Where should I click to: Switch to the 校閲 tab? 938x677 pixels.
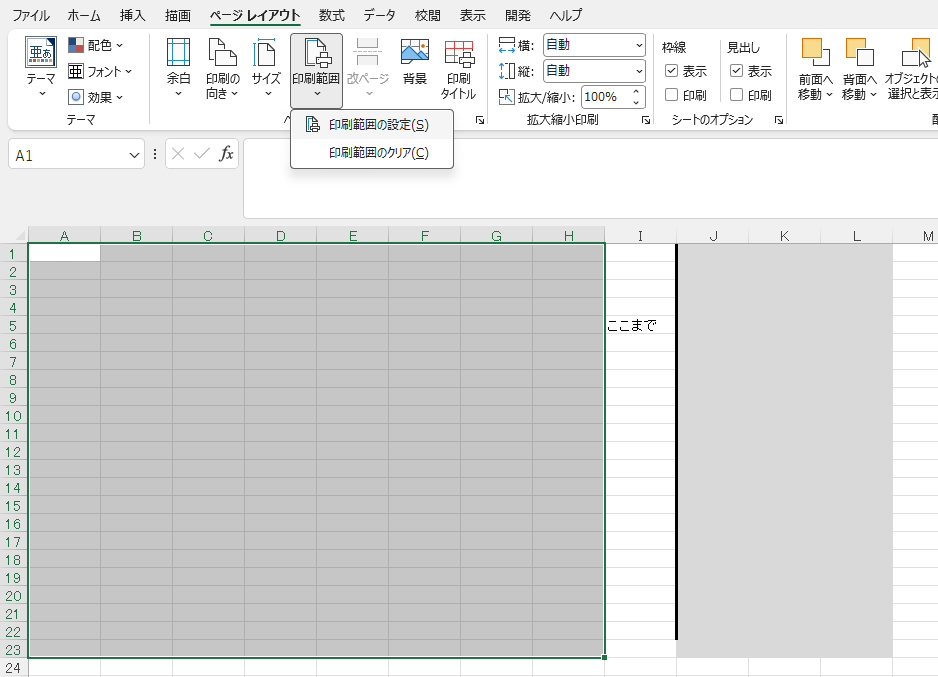point(428,16)
